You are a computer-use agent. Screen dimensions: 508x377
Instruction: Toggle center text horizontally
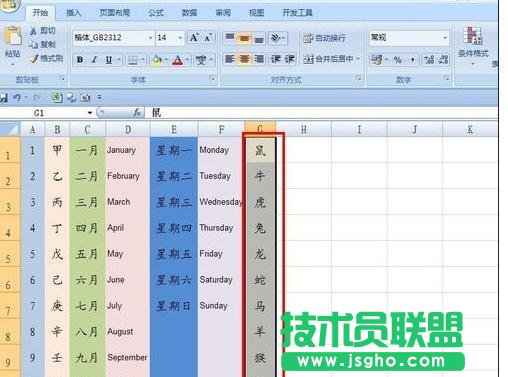(x=244, y=59)
